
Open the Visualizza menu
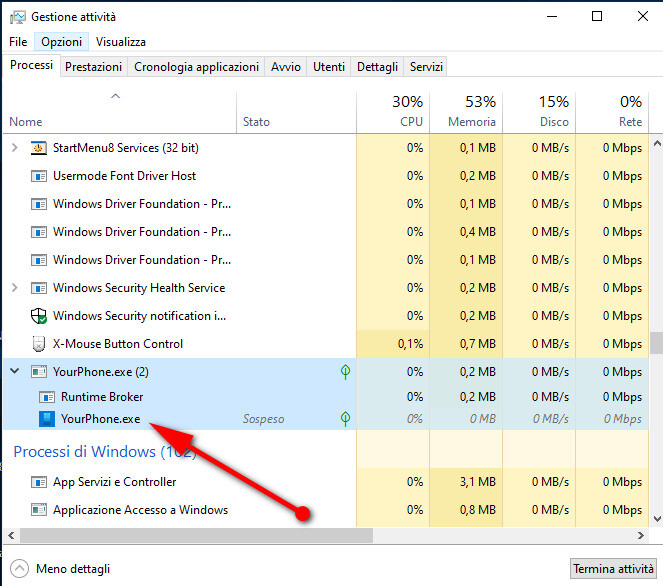click(x=121, y=42)
